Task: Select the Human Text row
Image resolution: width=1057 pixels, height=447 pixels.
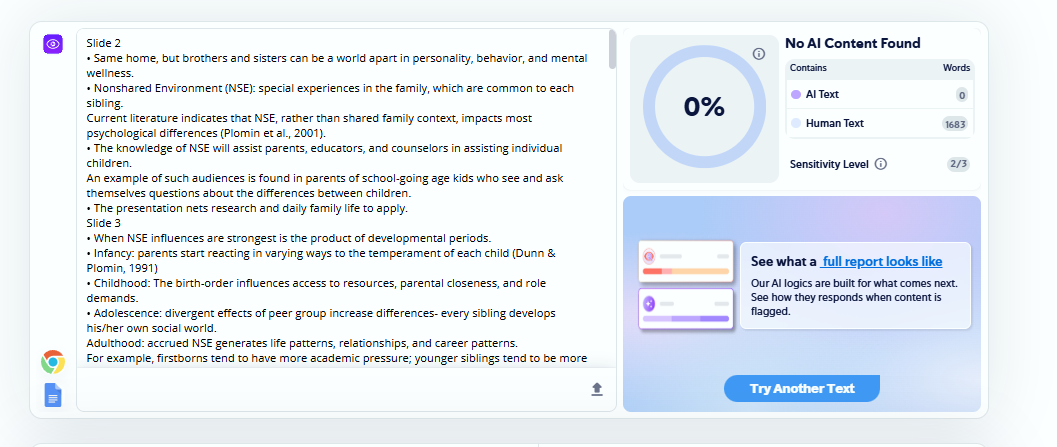Action: pos(880,123)
